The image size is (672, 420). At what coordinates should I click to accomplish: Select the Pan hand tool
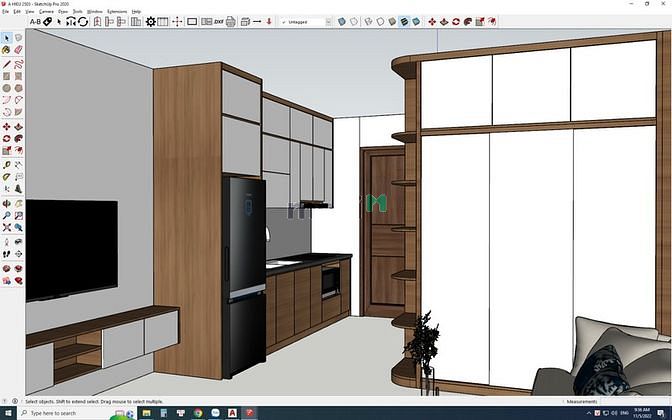pos(18,204)
